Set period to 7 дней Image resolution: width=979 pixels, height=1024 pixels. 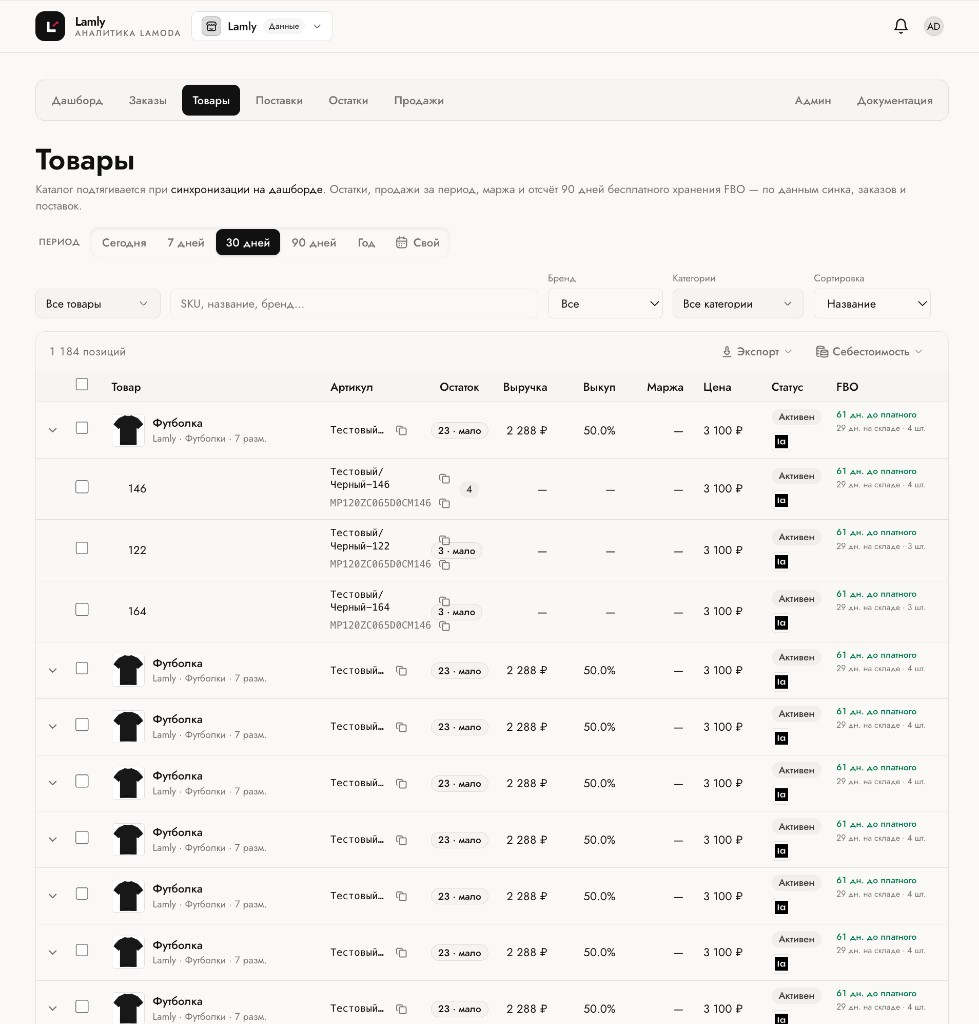pos(185,242)
